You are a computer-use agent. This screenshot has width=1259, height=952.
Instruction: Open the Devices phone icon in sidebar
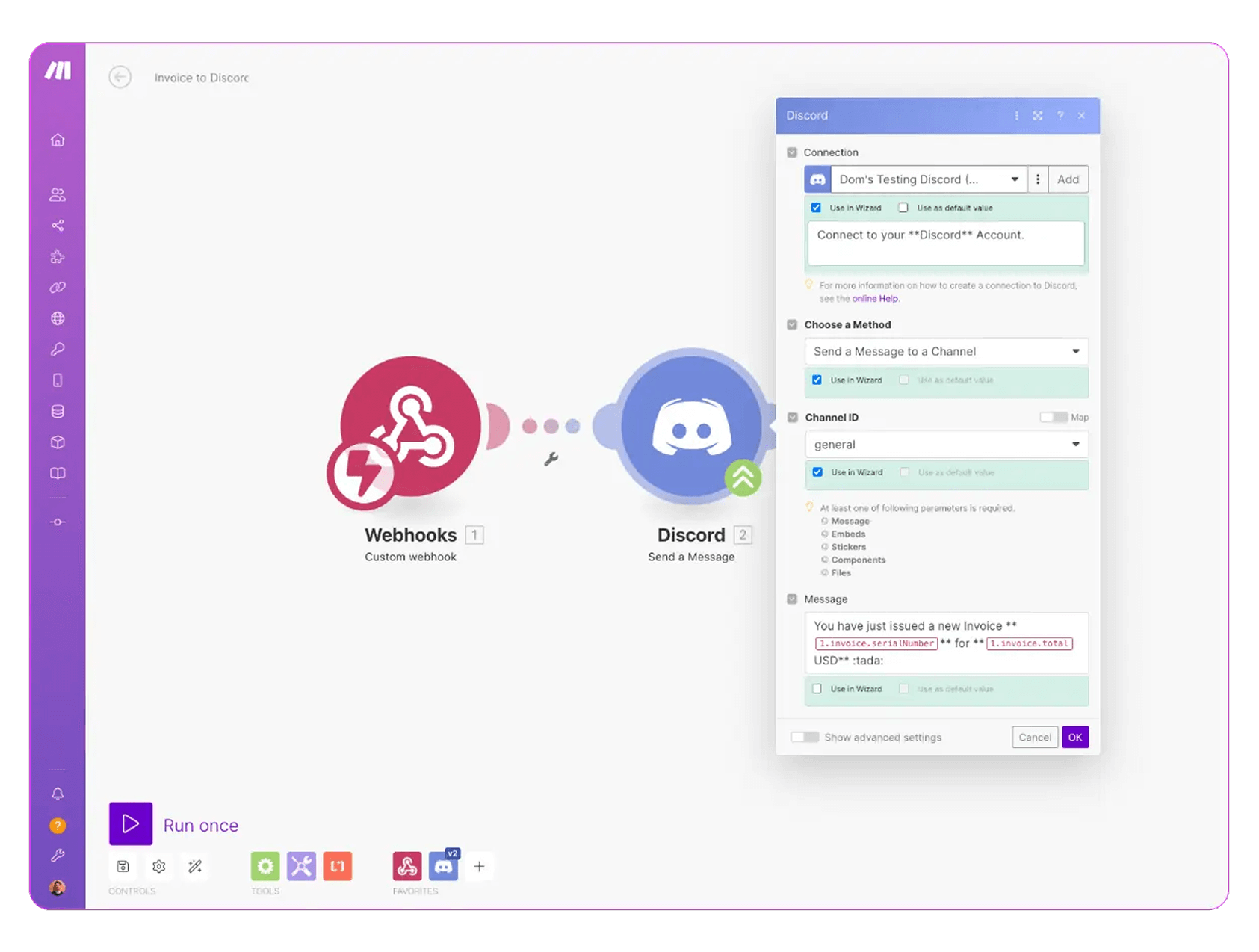pos(58,380)
